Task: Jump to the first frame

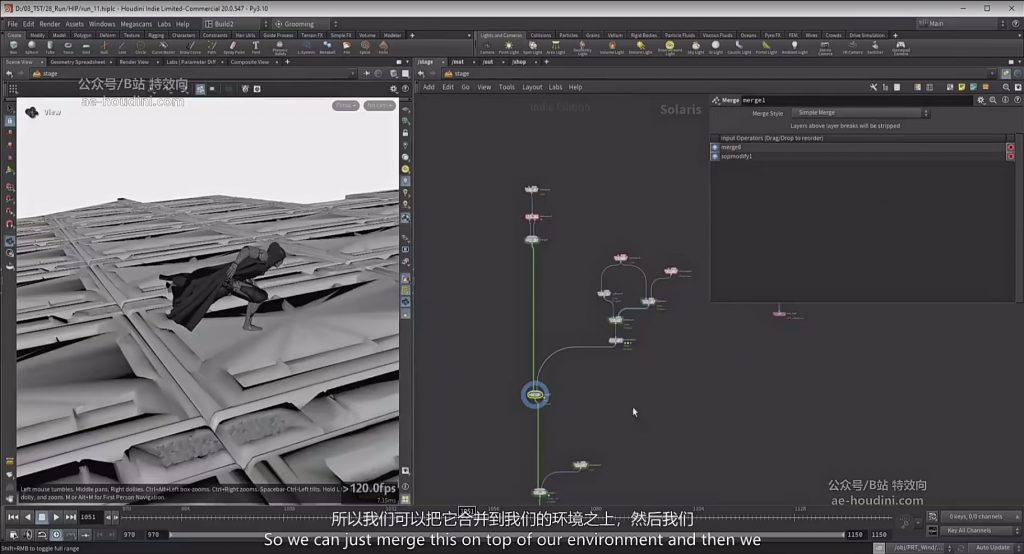Action: pos(13,517)
